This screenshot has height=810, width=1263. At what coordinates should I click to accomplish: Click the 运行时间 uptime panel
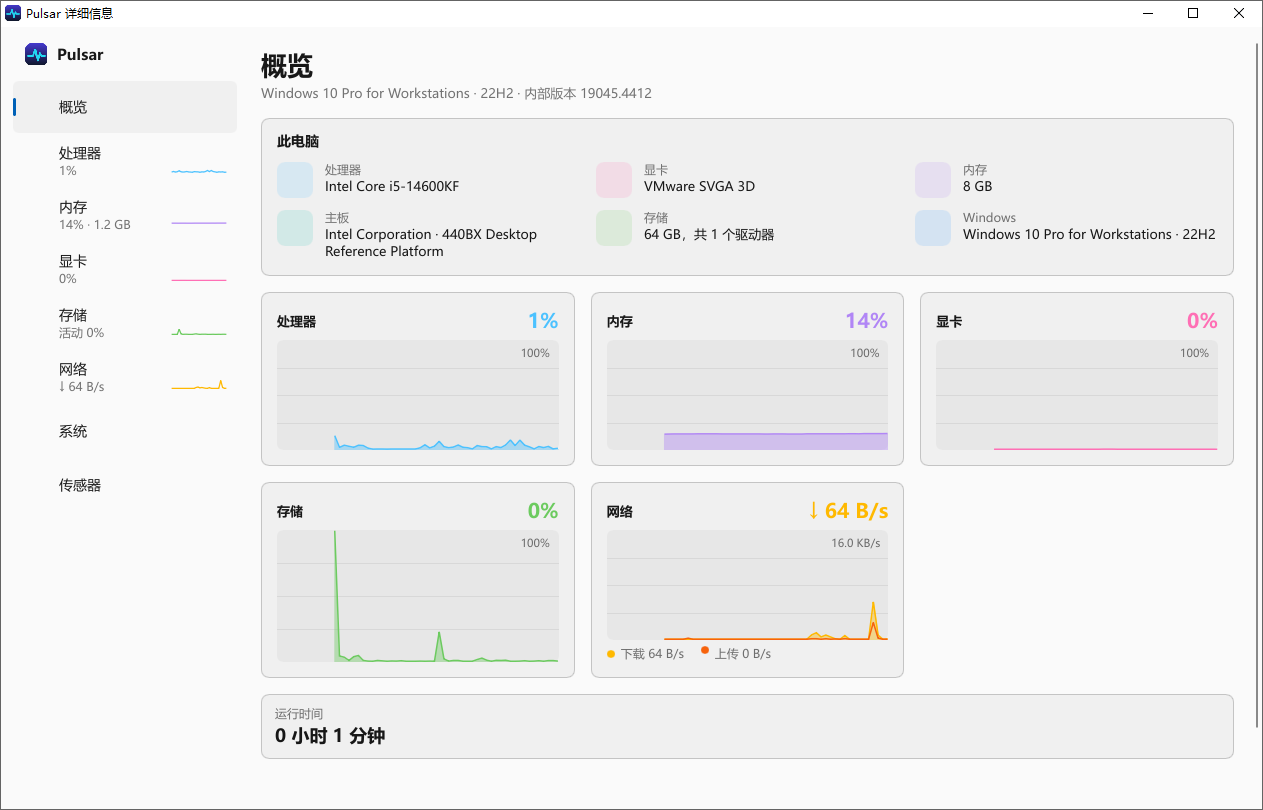tap(747, 727)
